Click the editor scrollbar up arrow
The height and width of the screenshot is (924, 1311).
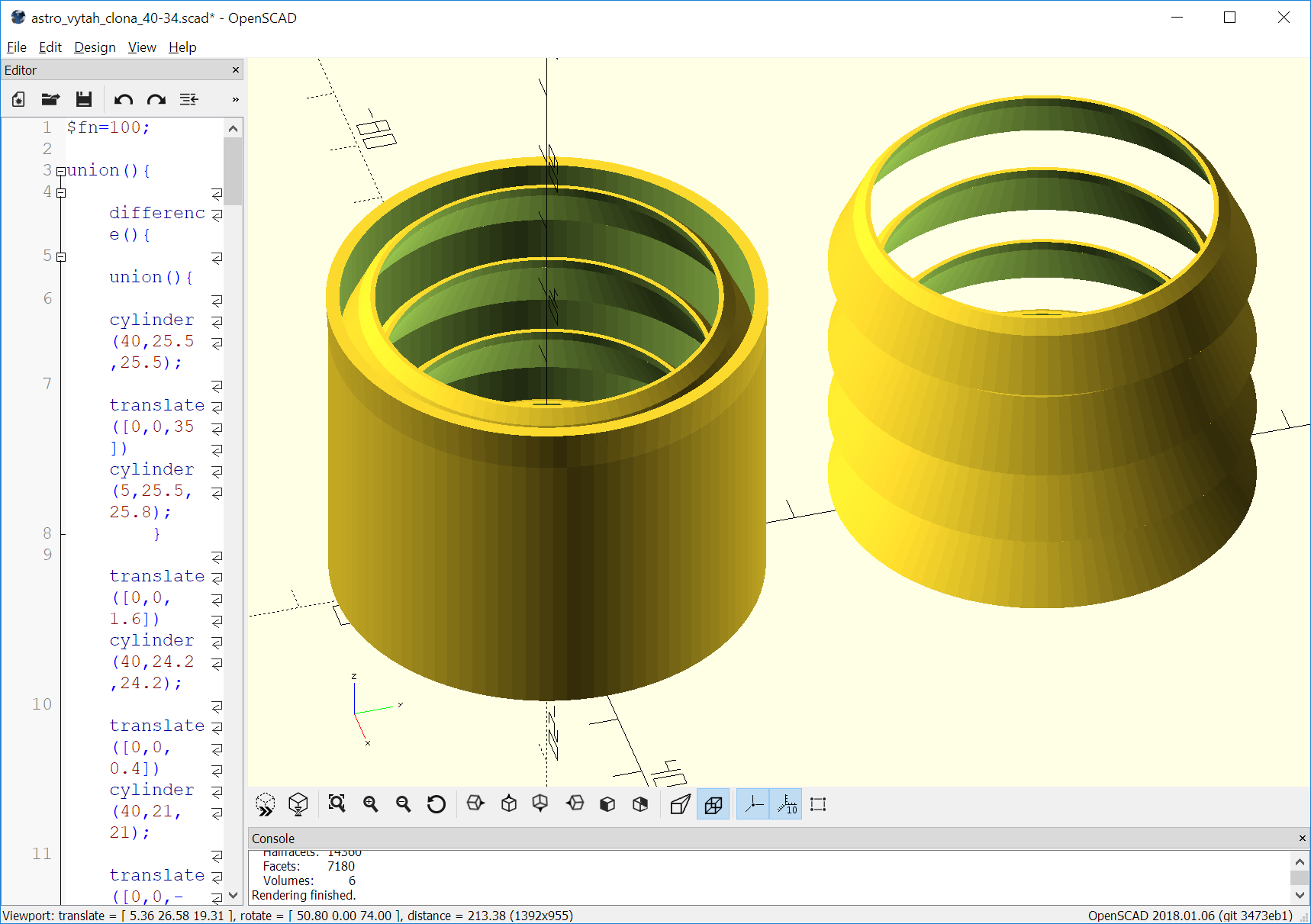[234, 128]
